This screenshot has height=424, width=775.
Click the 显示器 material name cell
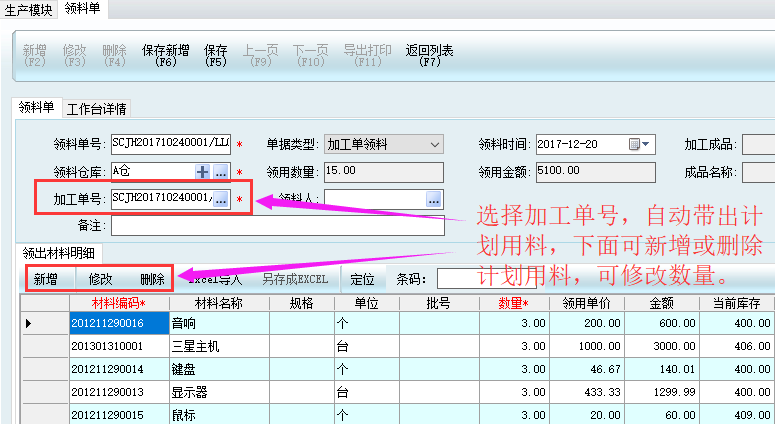pyautogui.click(x=219, y=392)
